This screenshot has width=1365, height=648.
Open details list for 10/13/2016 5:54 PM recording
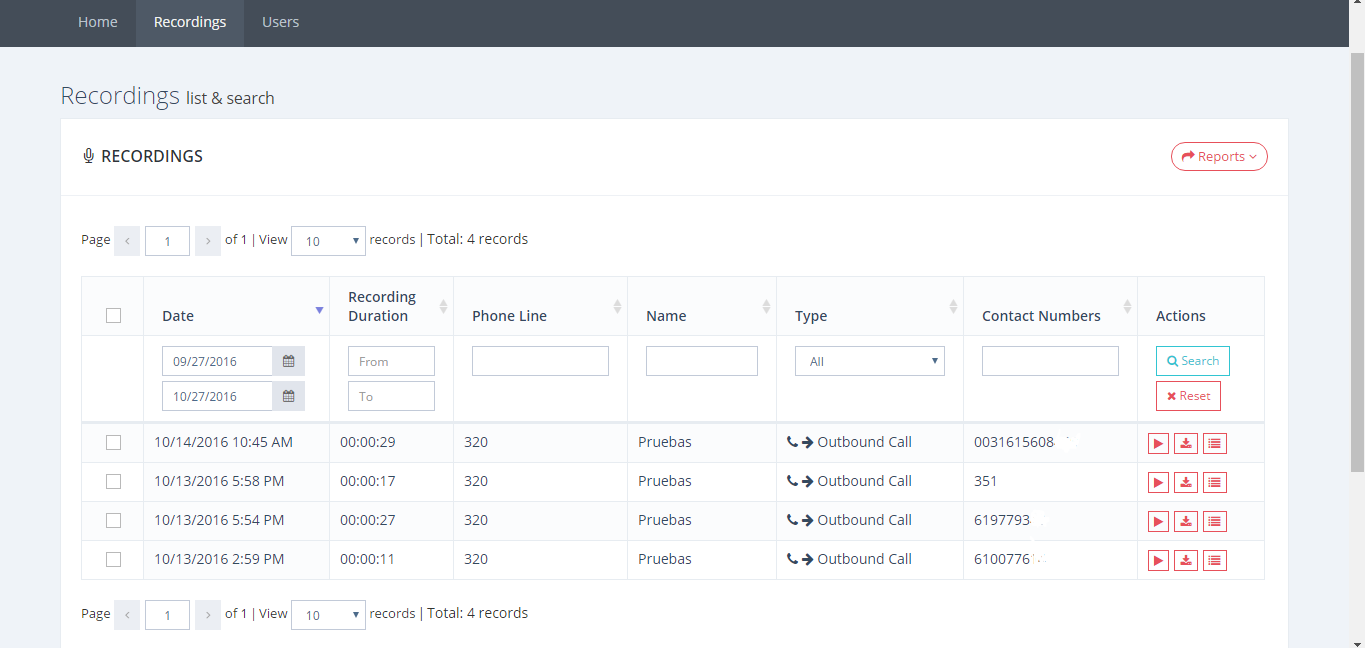tap(1214, 522)
